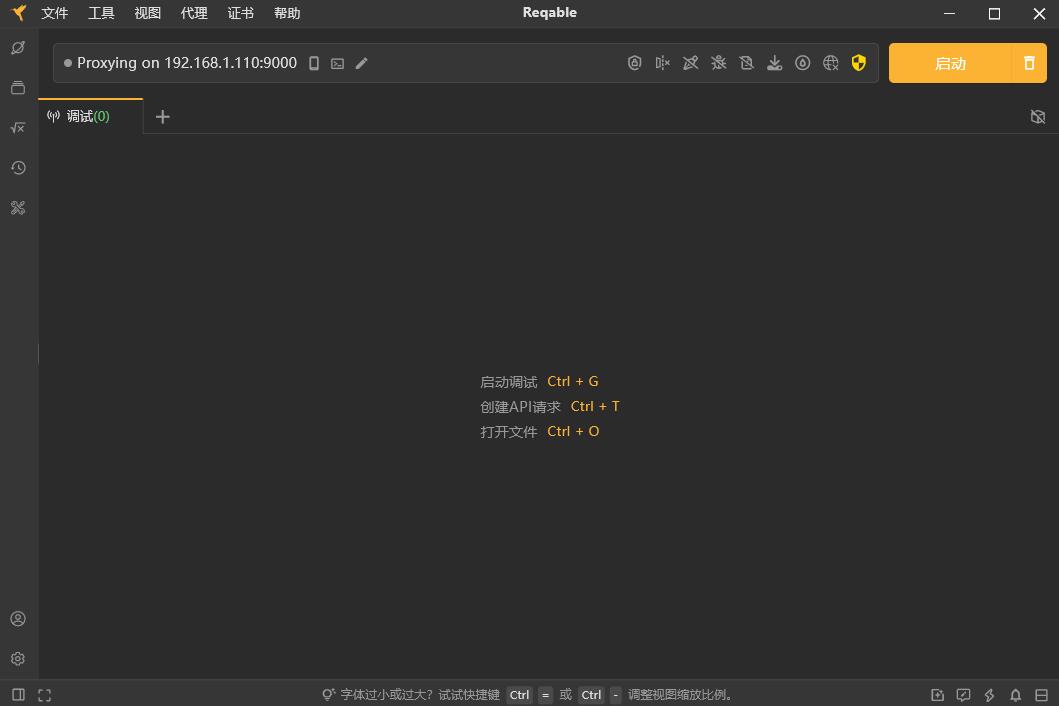Viewport: 1059px width, 706px height.
Task: Open the API collection box icon in sidebar
Action: click(18, 87)
